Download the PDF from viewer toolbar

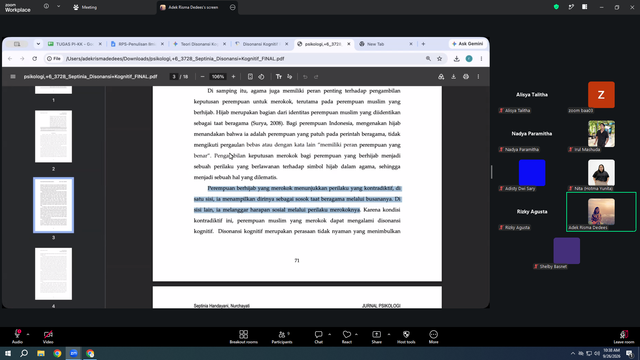pyautogui.click(x=453, y=77)
